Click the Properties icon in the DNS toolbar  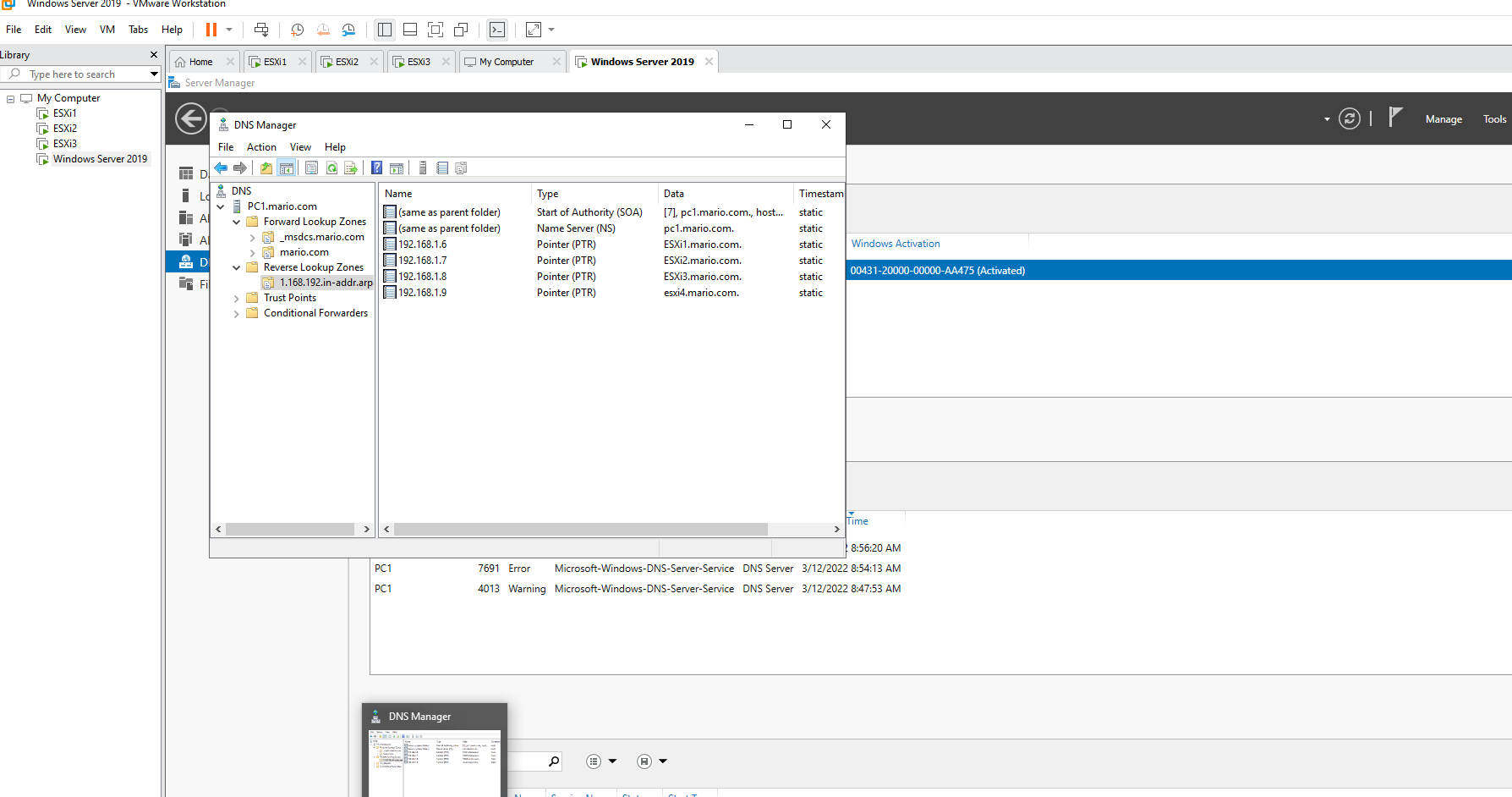(312, 168)
